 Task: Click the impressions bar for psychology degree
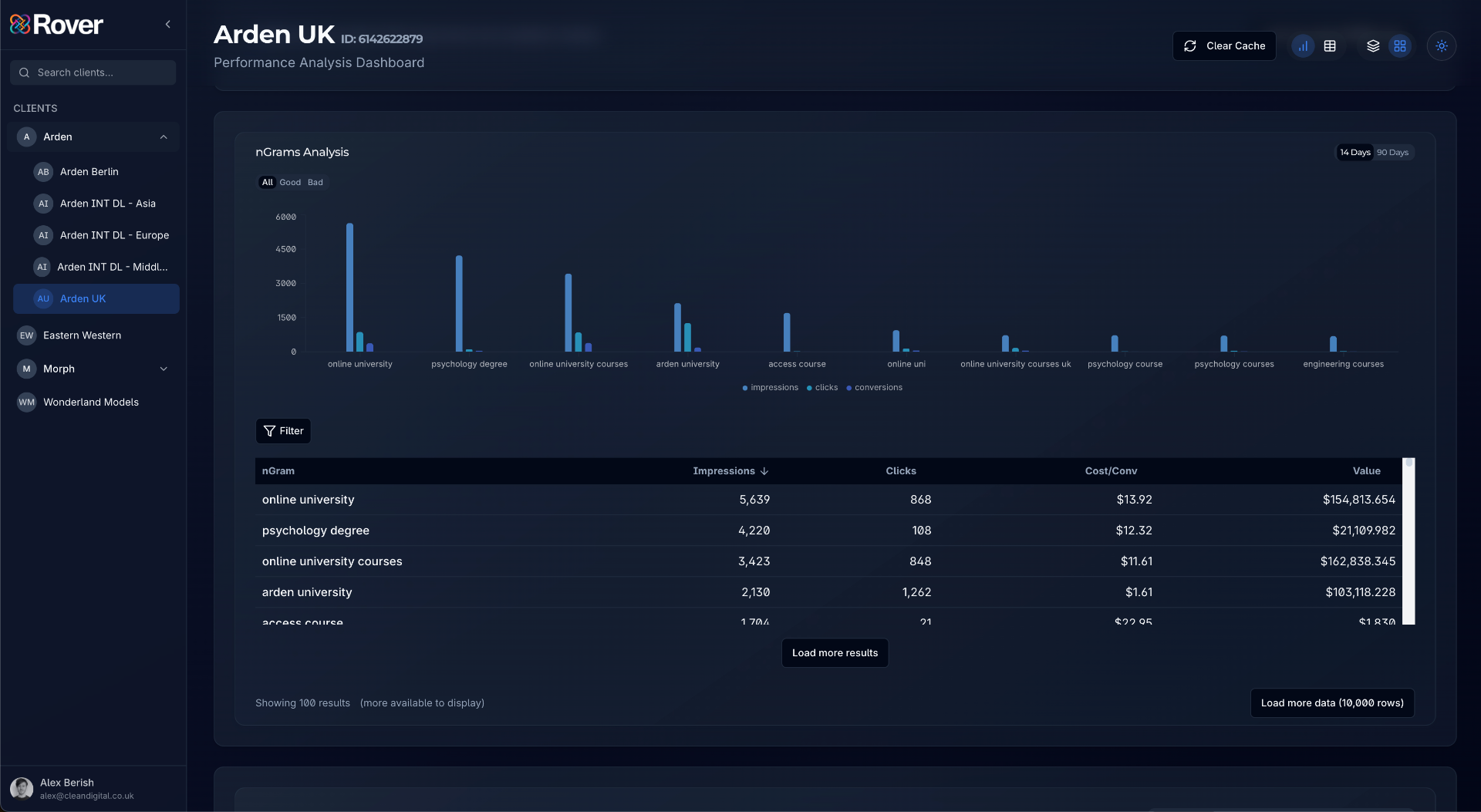coord(459,304)
